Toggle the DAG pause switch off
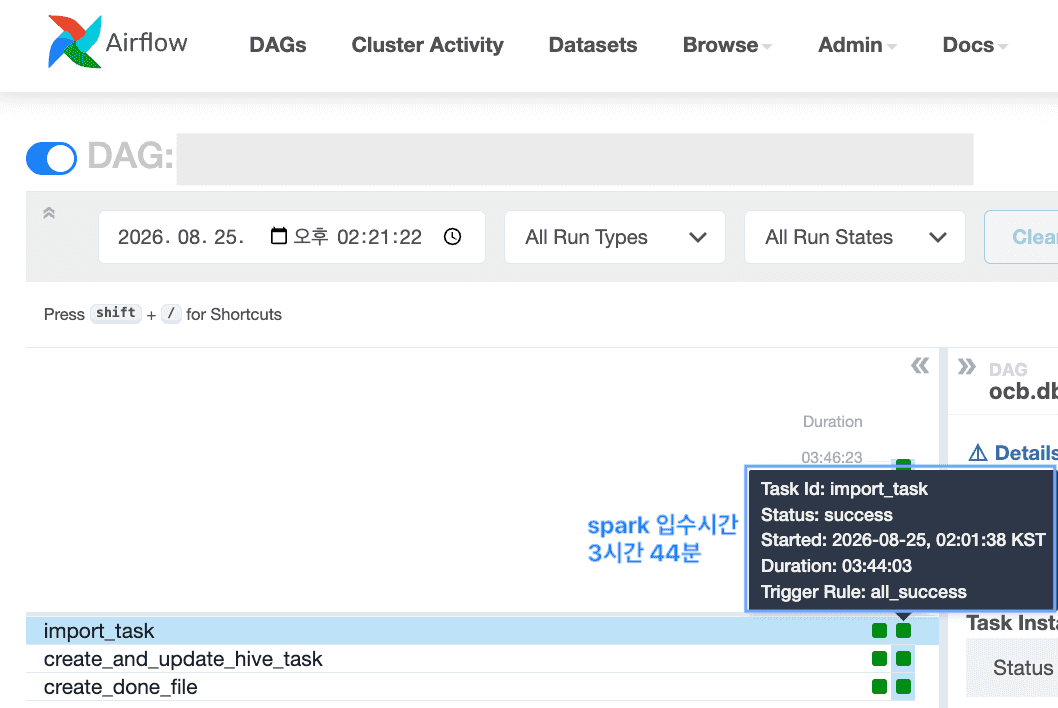Image resolution: width=1058 pixels, height=708 pixels. click(51, 159)
